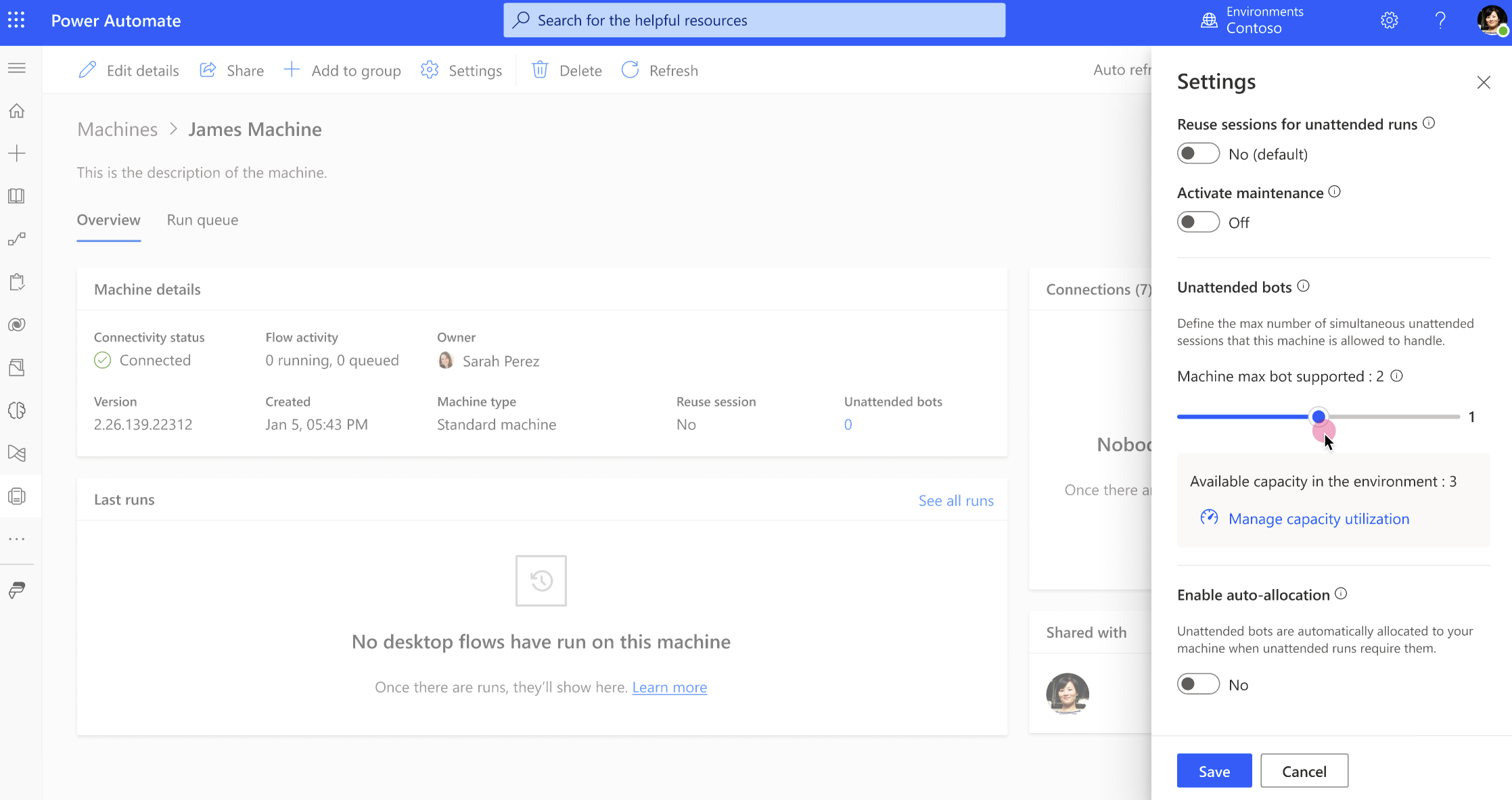Click the Refresh icon
The height and width of the screenshot is (800, 1512).
[x=630, y=70]
